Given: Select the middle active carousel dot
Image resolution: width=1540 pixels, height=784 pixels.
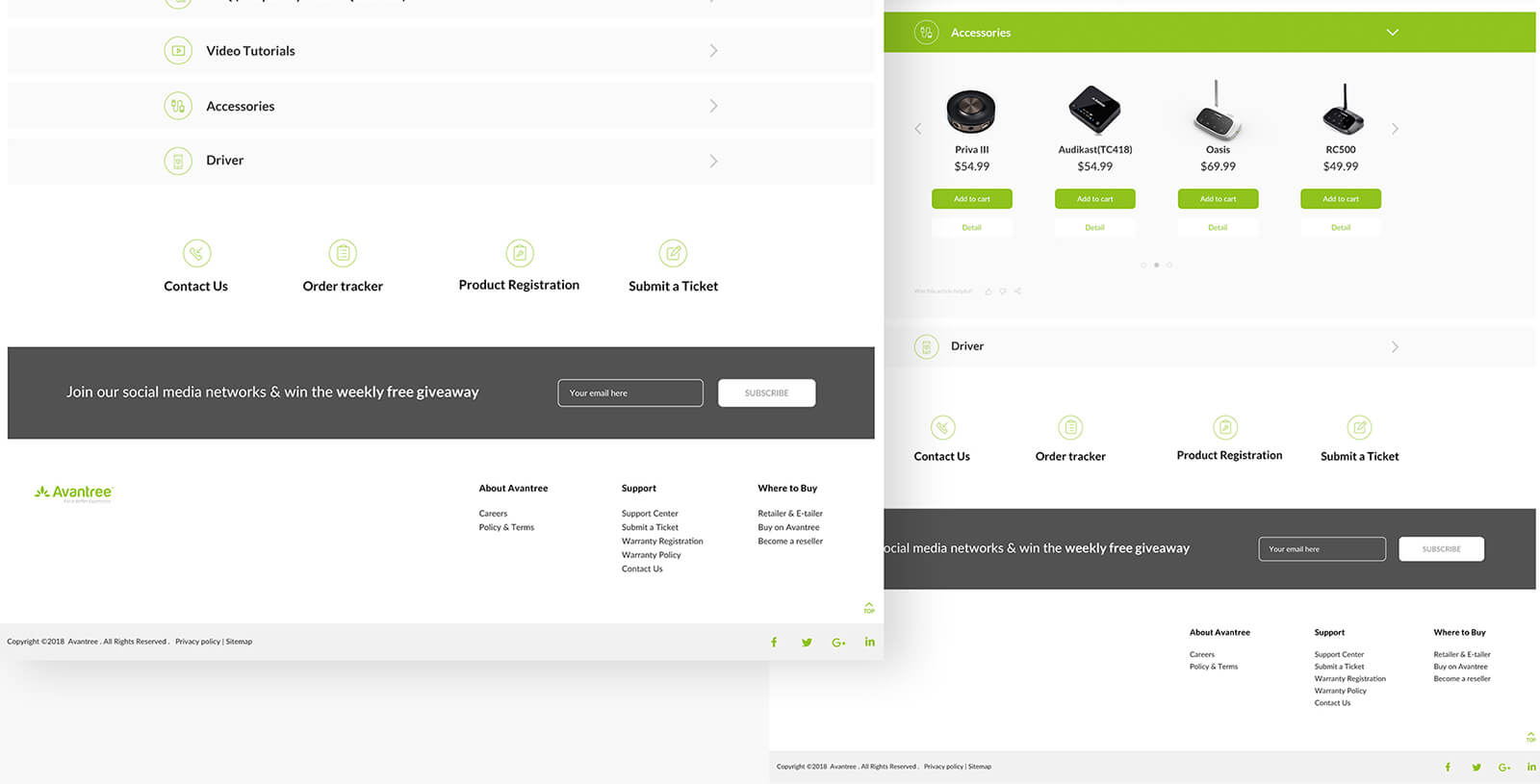Looking at the screenshot, I should click(x=1156, y=265).
